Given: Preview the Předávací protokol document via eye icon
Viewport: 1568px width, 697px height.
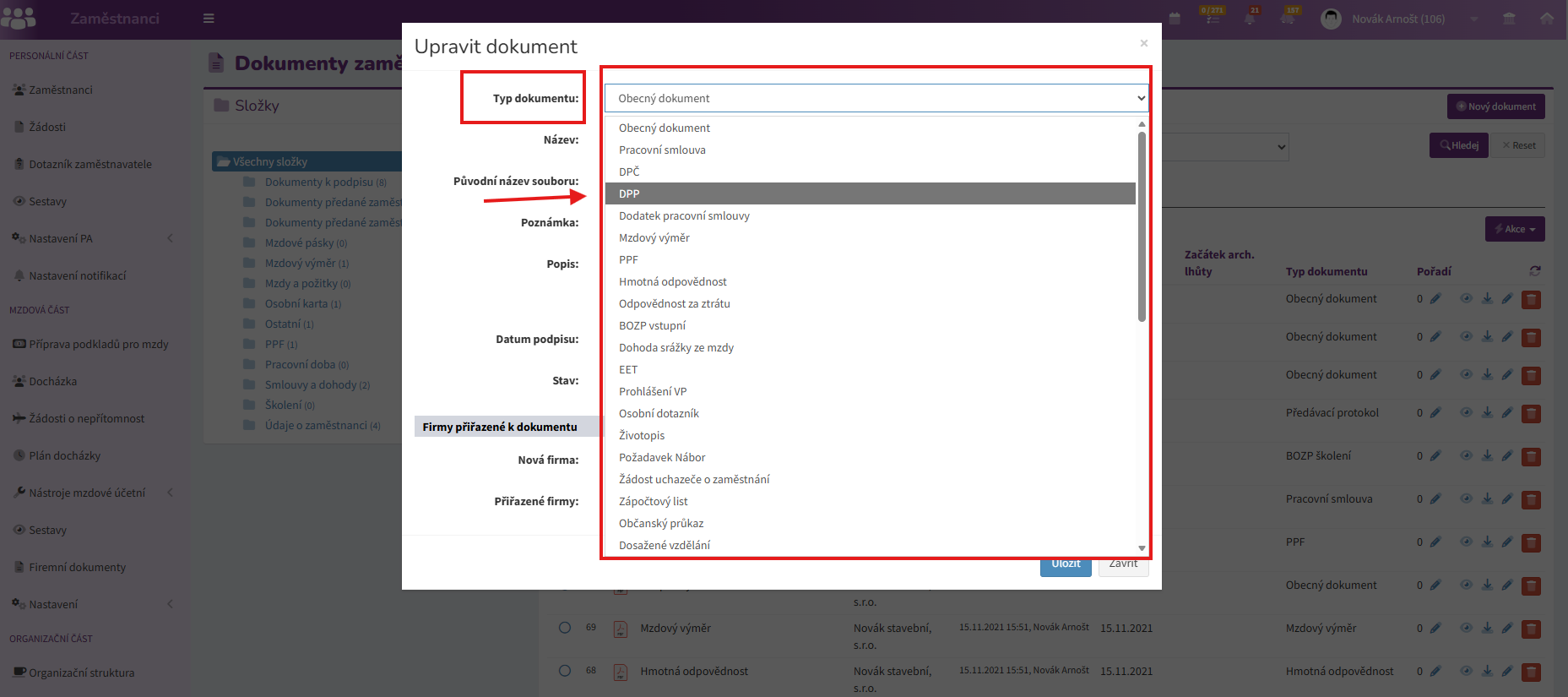Looking at the screenshot, I should (1467, 413).
